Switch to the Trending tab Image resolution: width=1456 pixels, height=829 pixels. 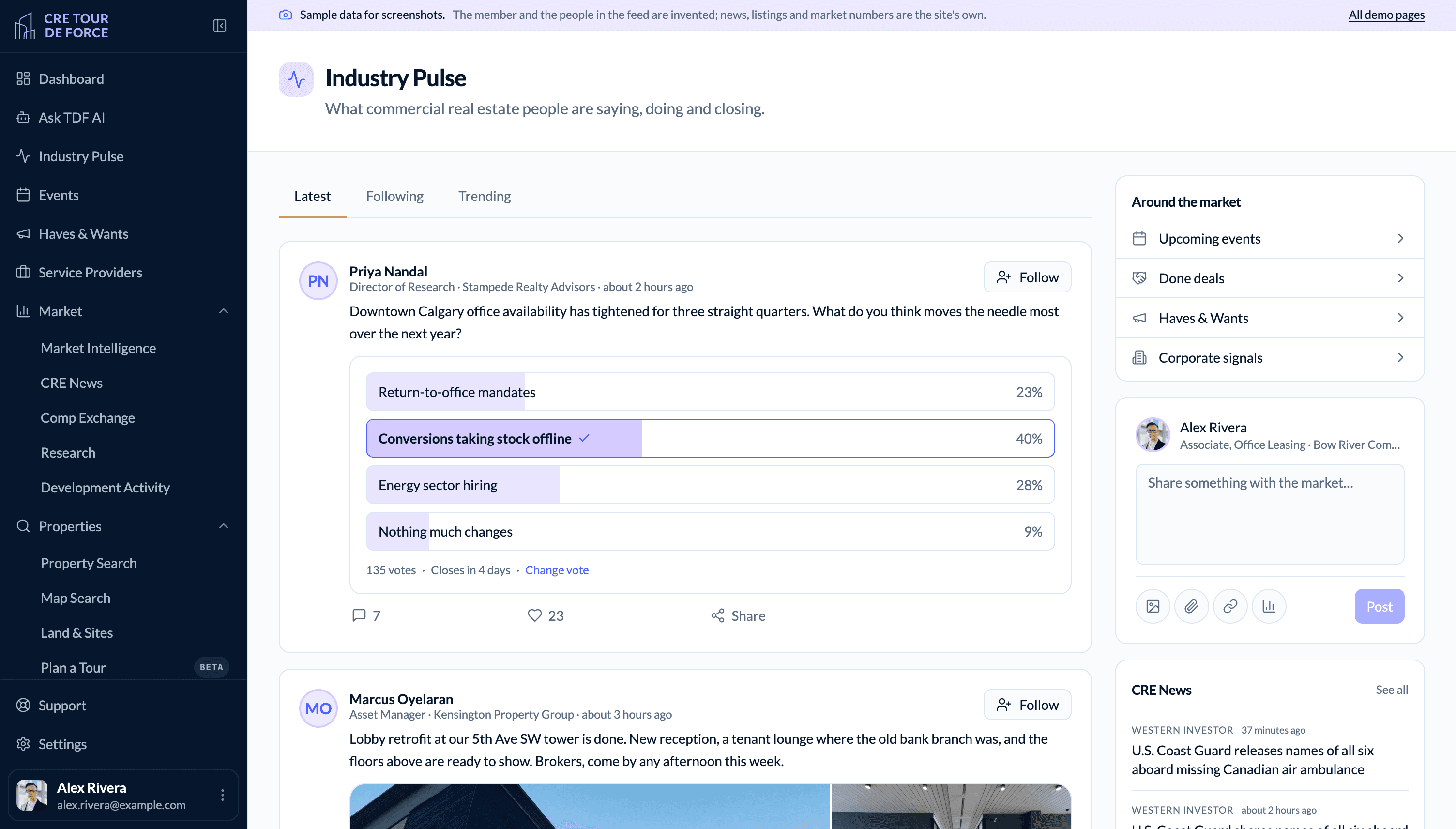click(484, 196)
